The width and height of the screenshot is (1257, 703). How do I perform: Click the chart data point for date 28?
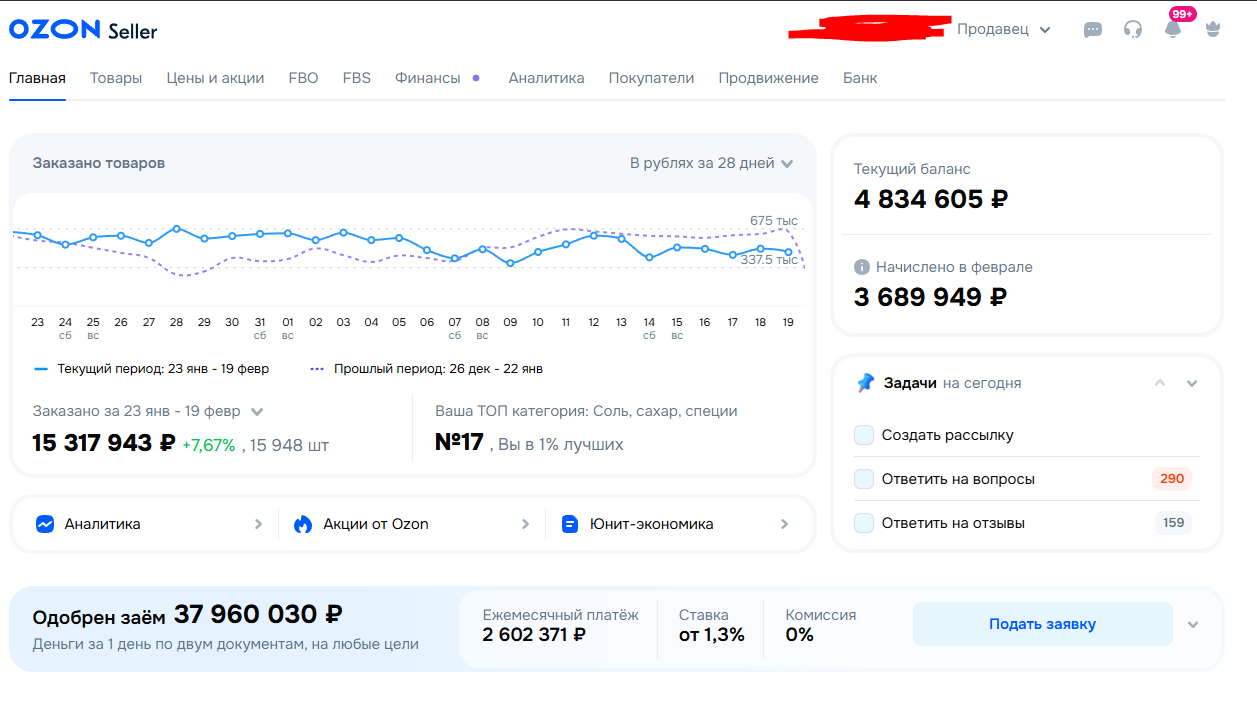(176, 228)
